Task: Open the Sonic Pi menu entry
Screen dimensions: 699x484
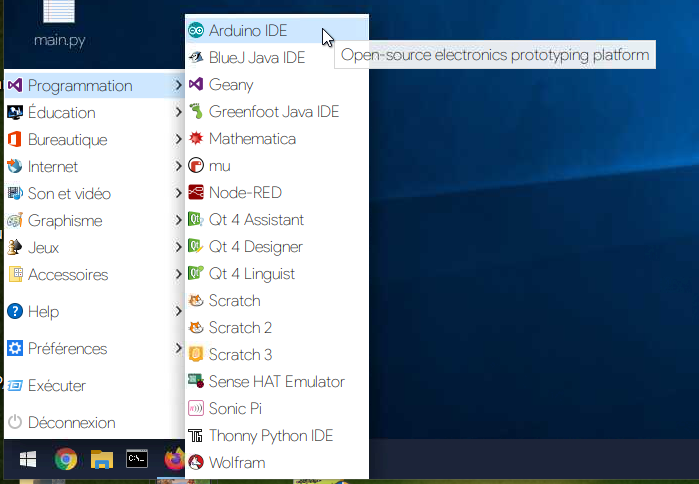Action: tap(277, 408)
